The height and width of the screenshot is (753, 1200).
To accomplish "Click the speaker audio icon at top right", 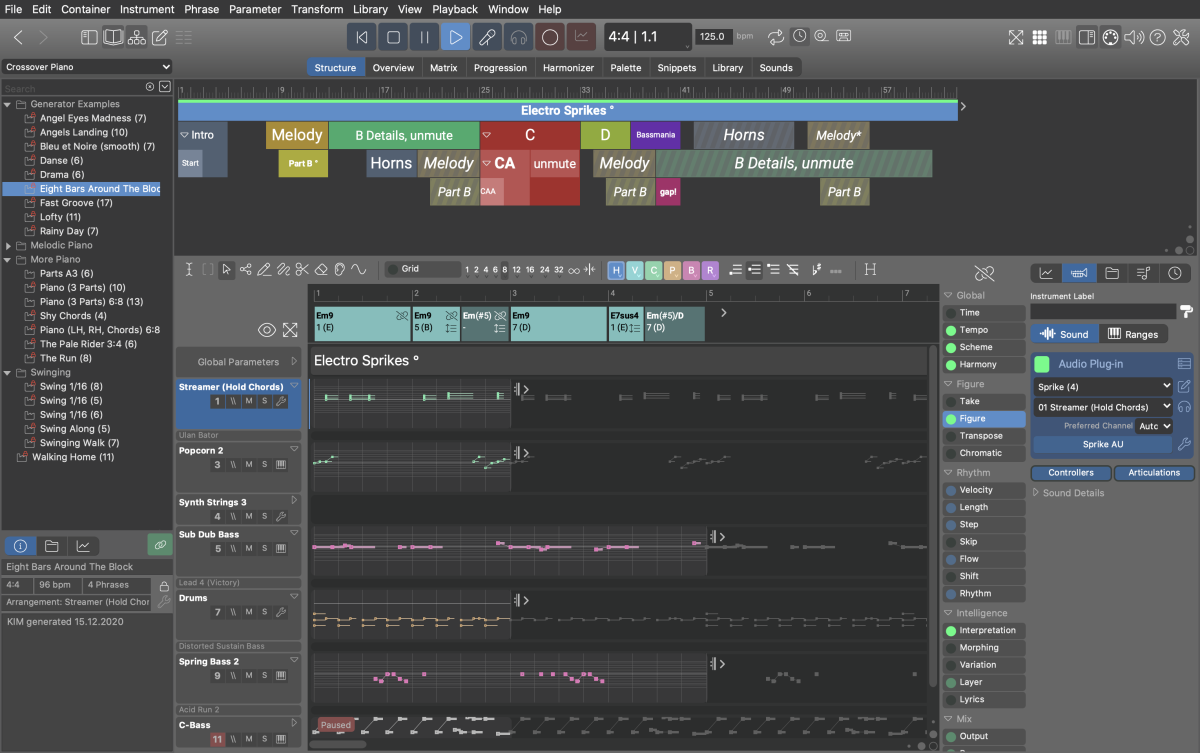I will [x=1133, y=37].
